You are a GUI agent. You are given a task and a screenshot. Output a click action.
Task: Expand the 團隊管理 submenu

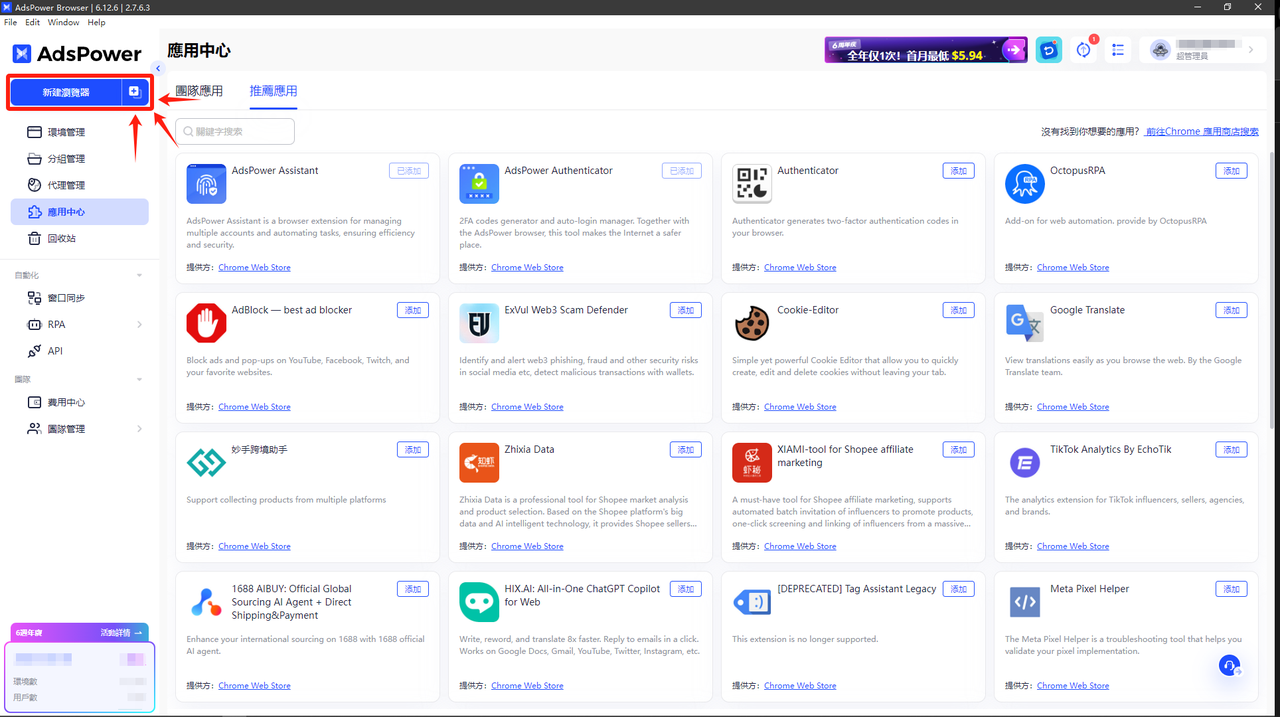coord(139,429)
